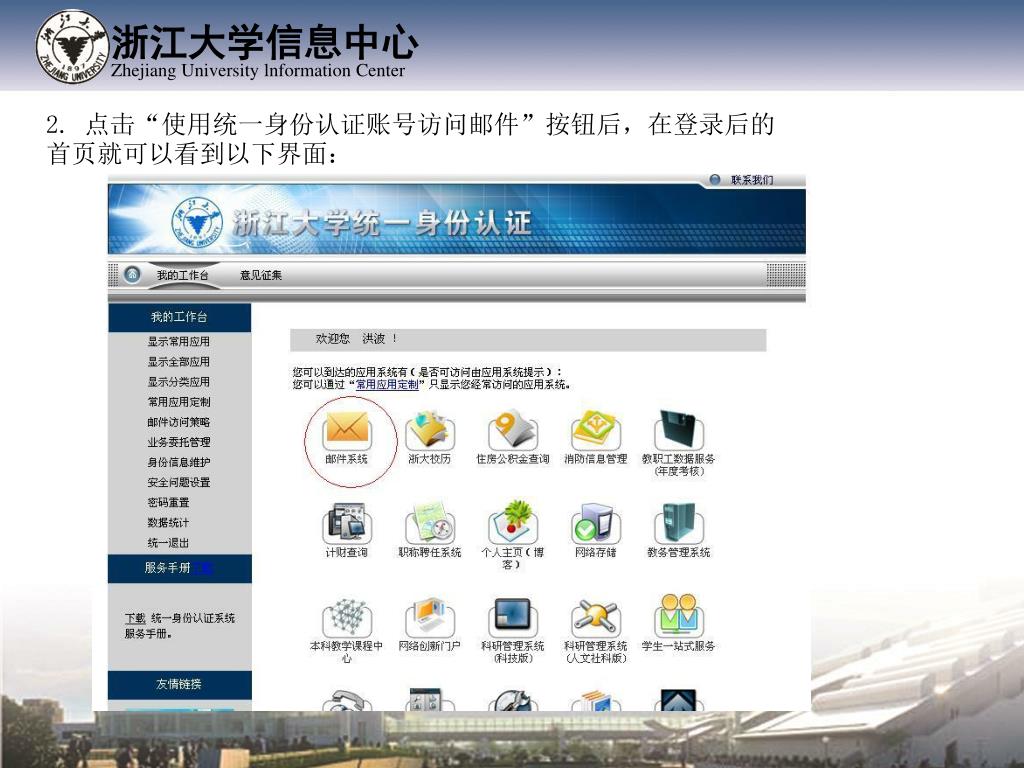The image size is (1024, 768).
Task: Select the 意见征集 tab
Action: [261, 276]
